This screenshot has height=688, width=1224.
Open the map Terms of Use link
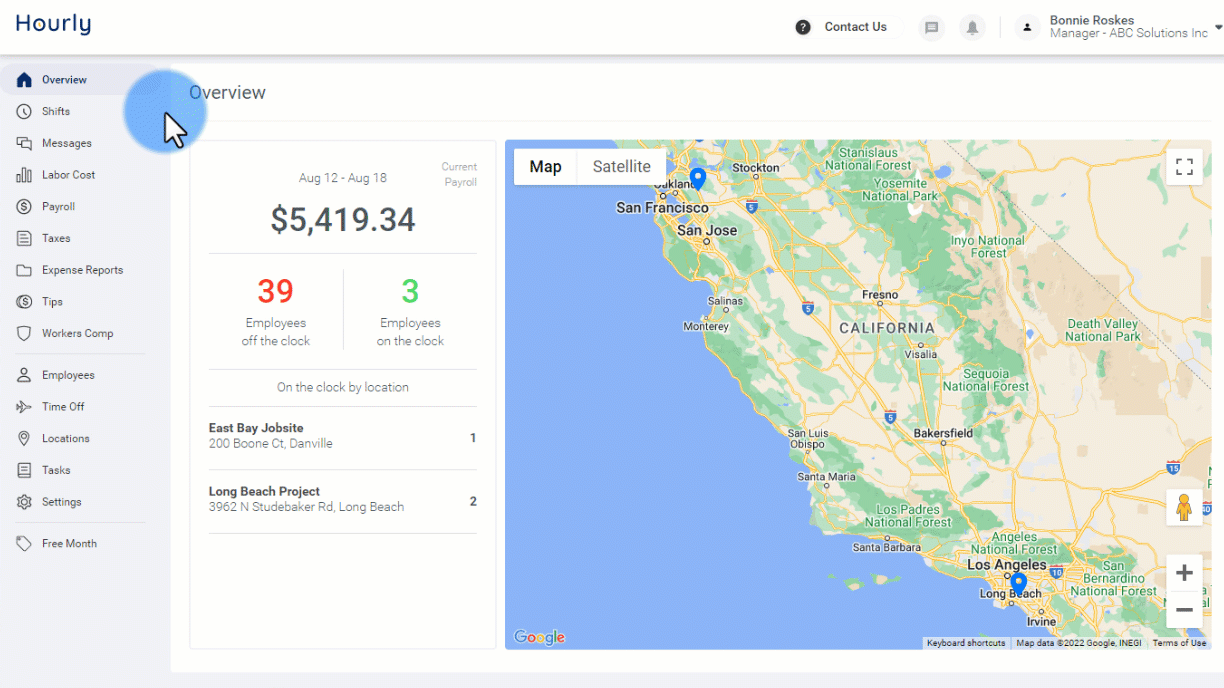pyautogui.click(x=1179, y=643)
